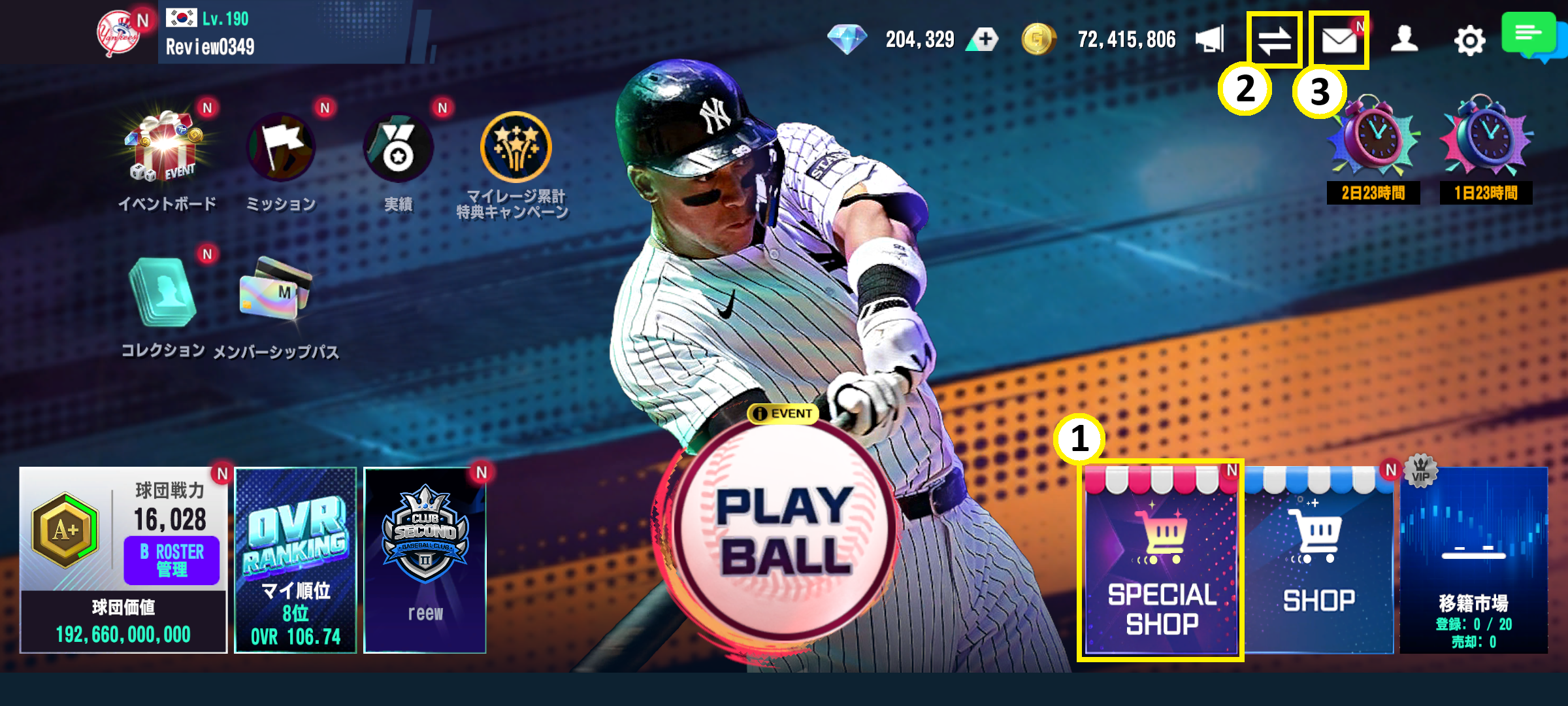Open the SPECIAL SHOP tile
Viewport: 1568px width, 706px height.
click(1161, 560)
